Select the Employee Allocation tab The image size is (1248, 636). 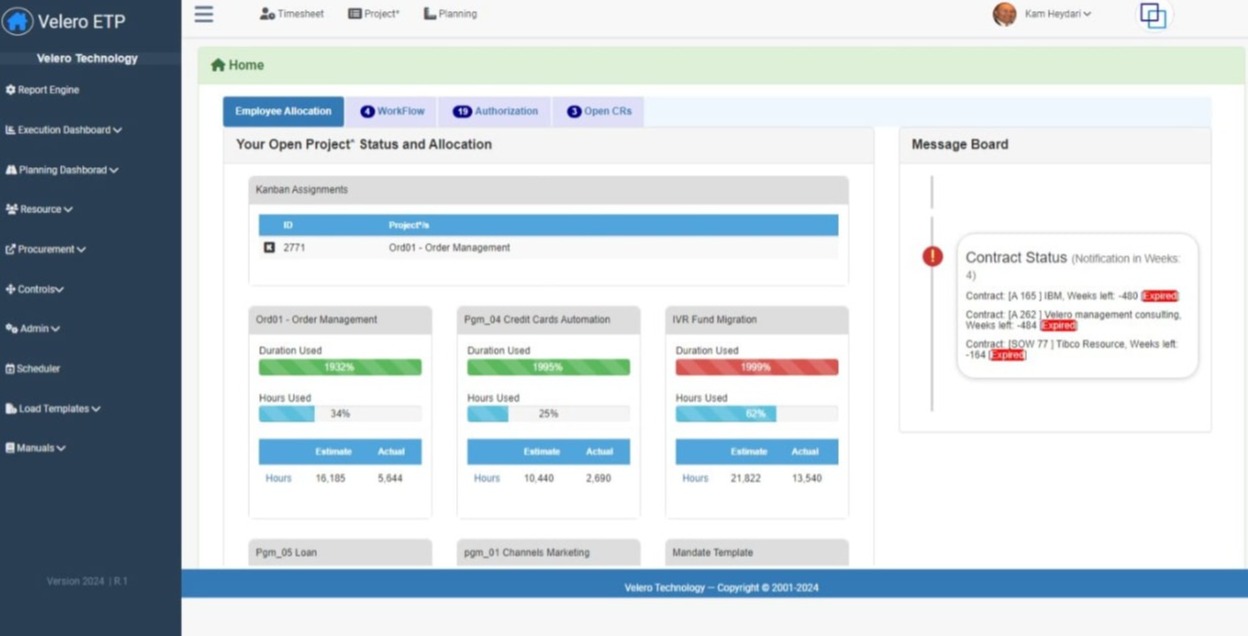[283, 112]
